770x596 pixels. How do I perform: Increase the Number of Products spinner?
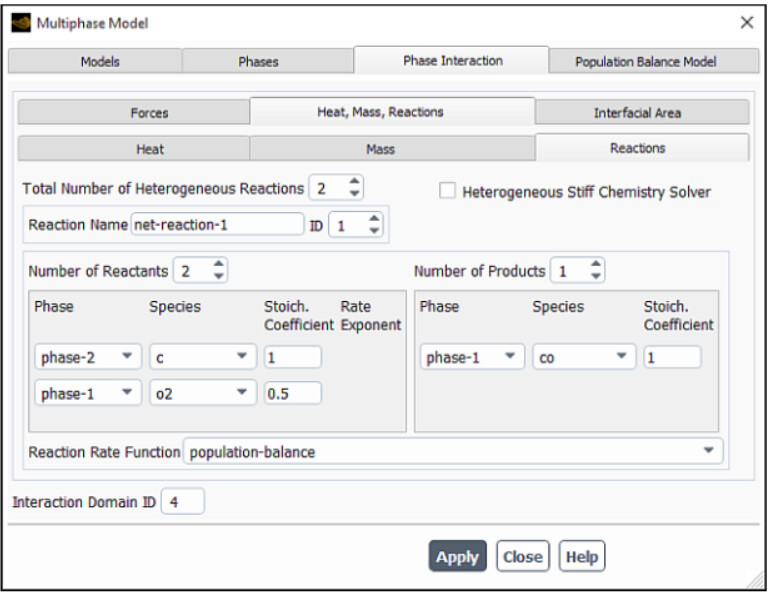[x=596, y=265]
